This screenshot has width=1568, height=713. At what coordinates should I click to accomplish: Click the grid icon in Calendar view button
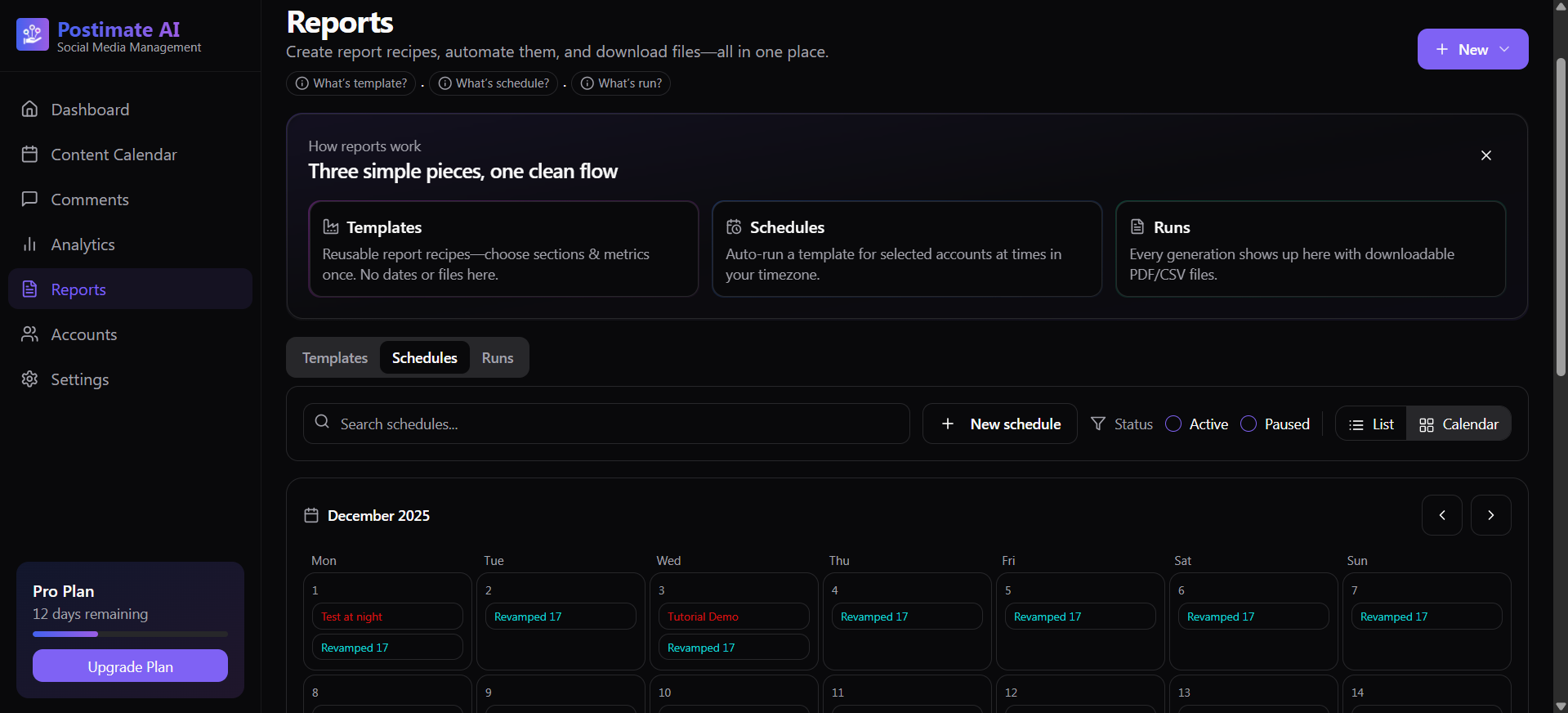1427,424
